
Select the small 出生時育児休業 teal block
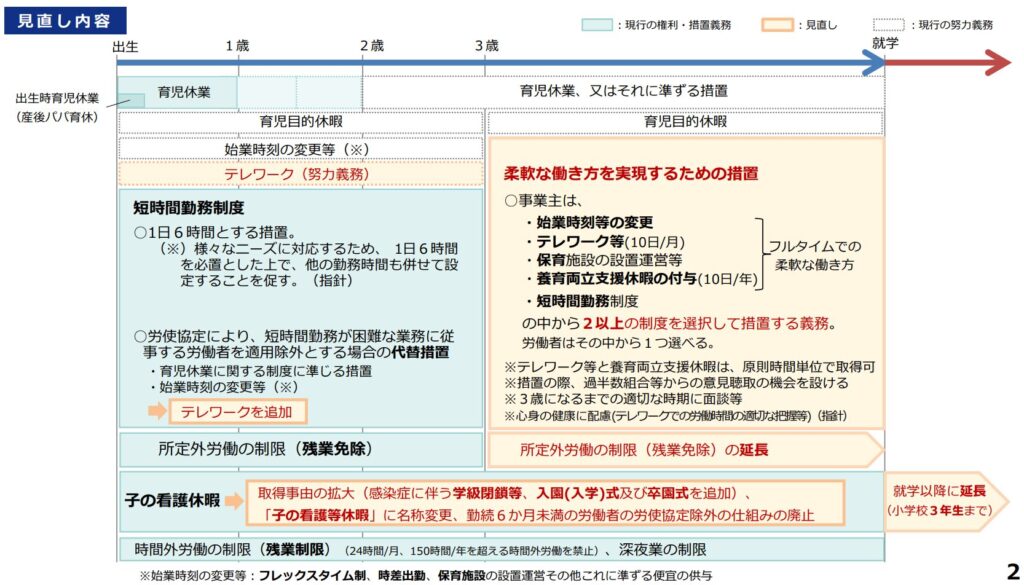point(127,99)
